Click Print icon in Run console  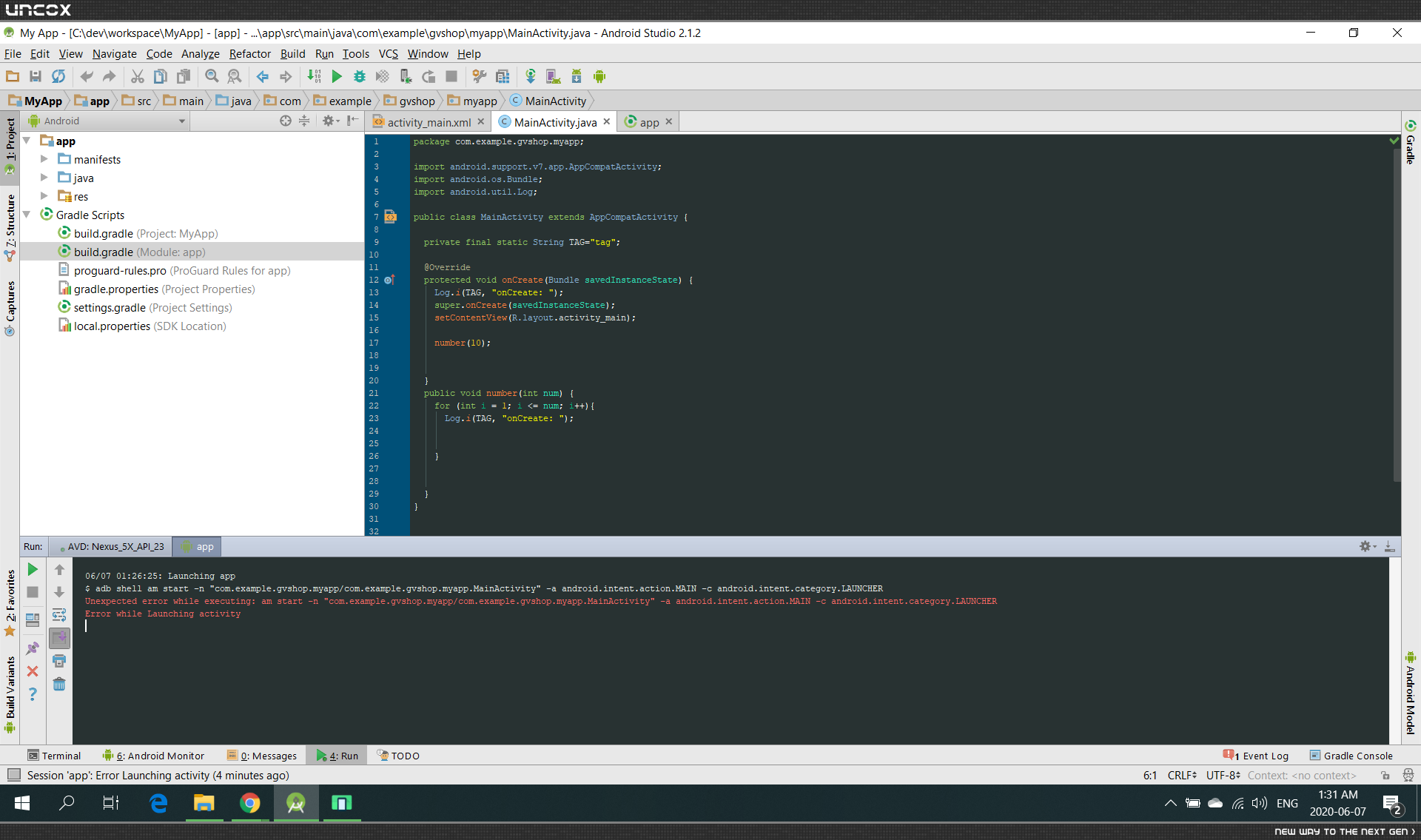(59, 661)
